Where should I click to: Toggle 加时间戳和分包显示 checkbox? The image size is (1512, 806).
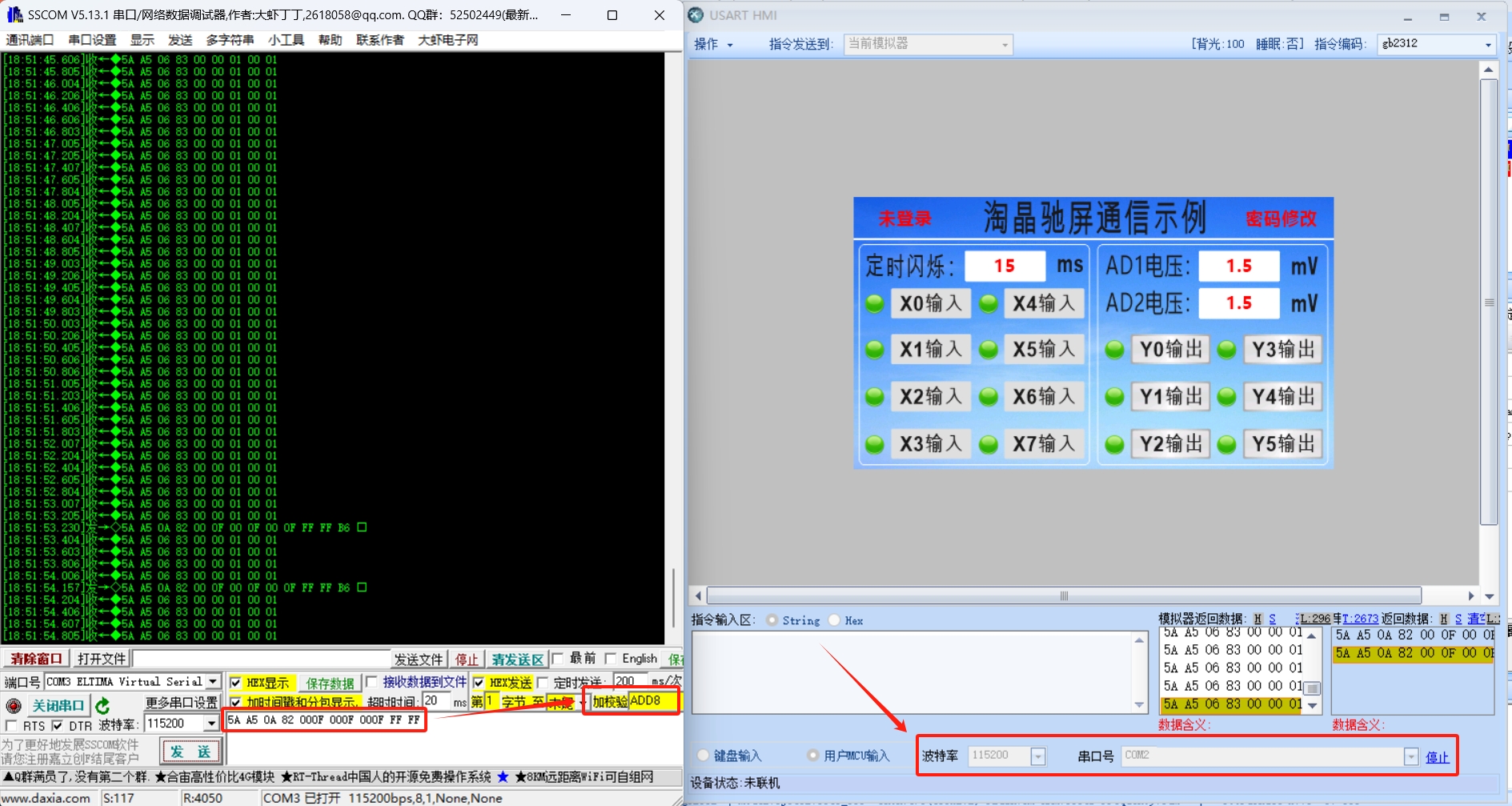click(235, 702)
